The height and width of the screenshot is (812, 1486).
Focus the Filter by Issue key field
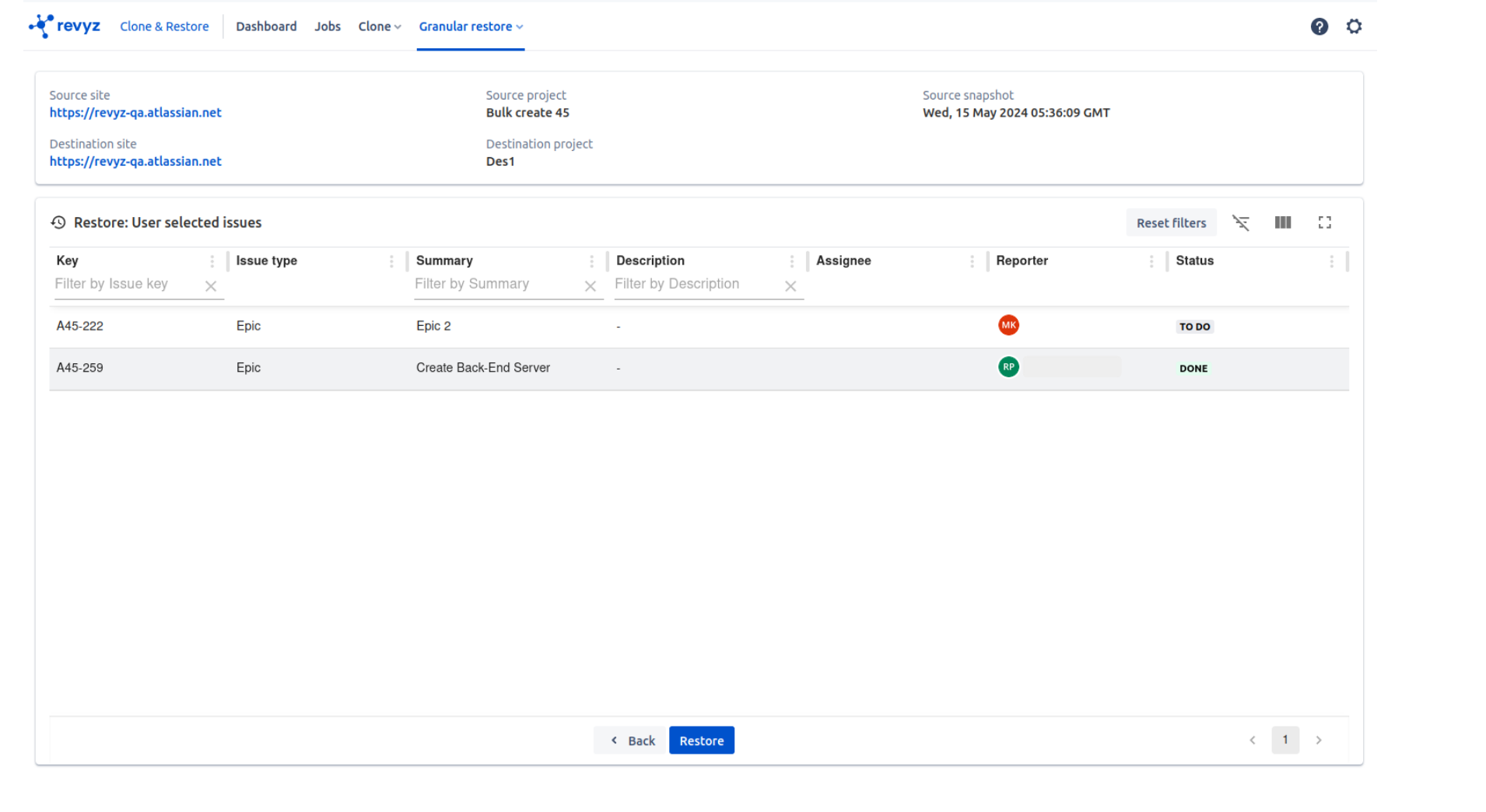point(127,285)
